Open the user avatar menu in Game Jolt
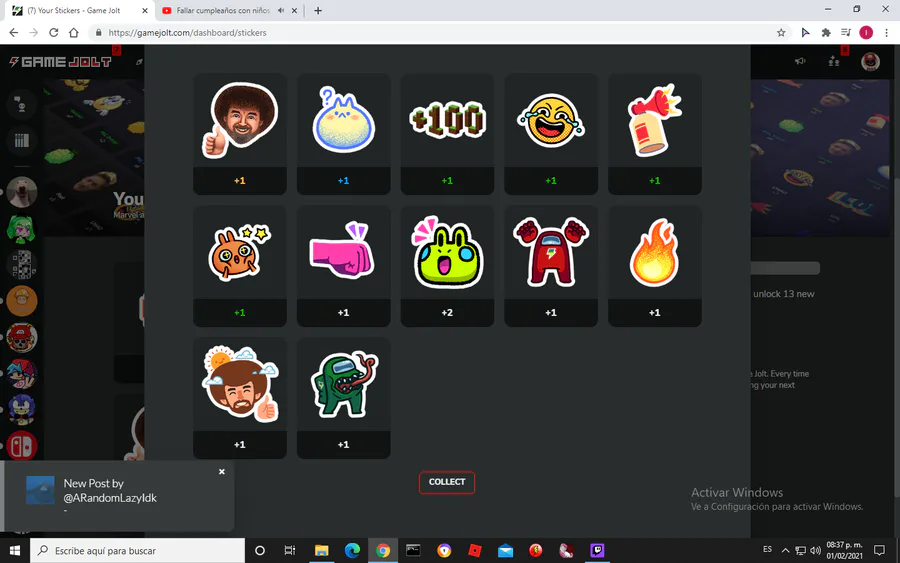900x563 pixels. (x=870, y=61)
